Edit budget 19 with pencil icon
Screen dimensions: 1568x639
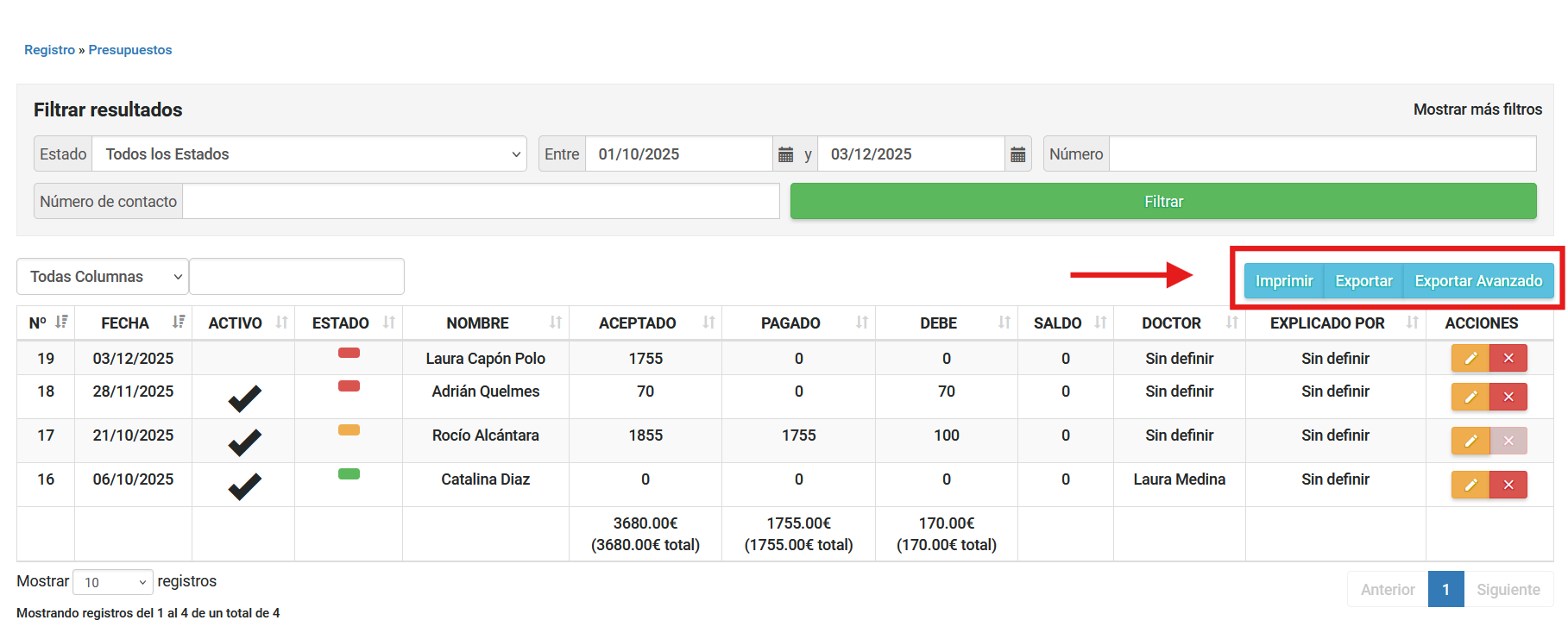pos(1470,358)
